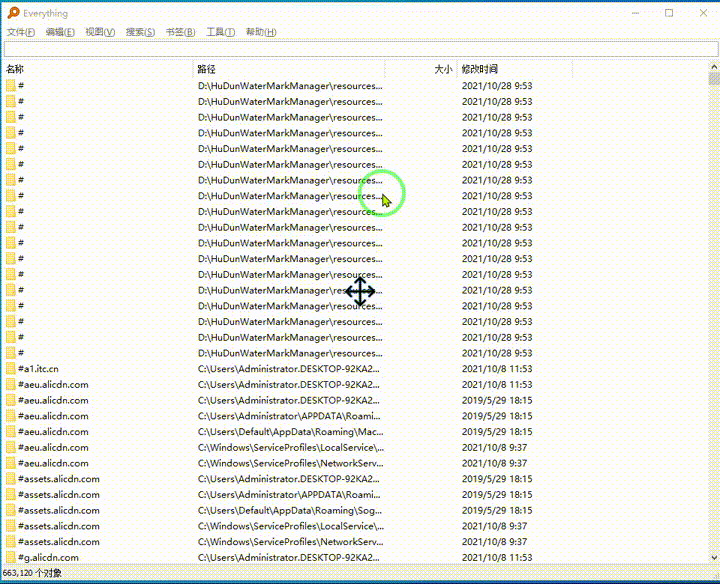This screenshot has width=720, height=584.
Task: Click date 2021/10/8 11:53 of #g.alicdn.com
Action: tap(497, 557)
